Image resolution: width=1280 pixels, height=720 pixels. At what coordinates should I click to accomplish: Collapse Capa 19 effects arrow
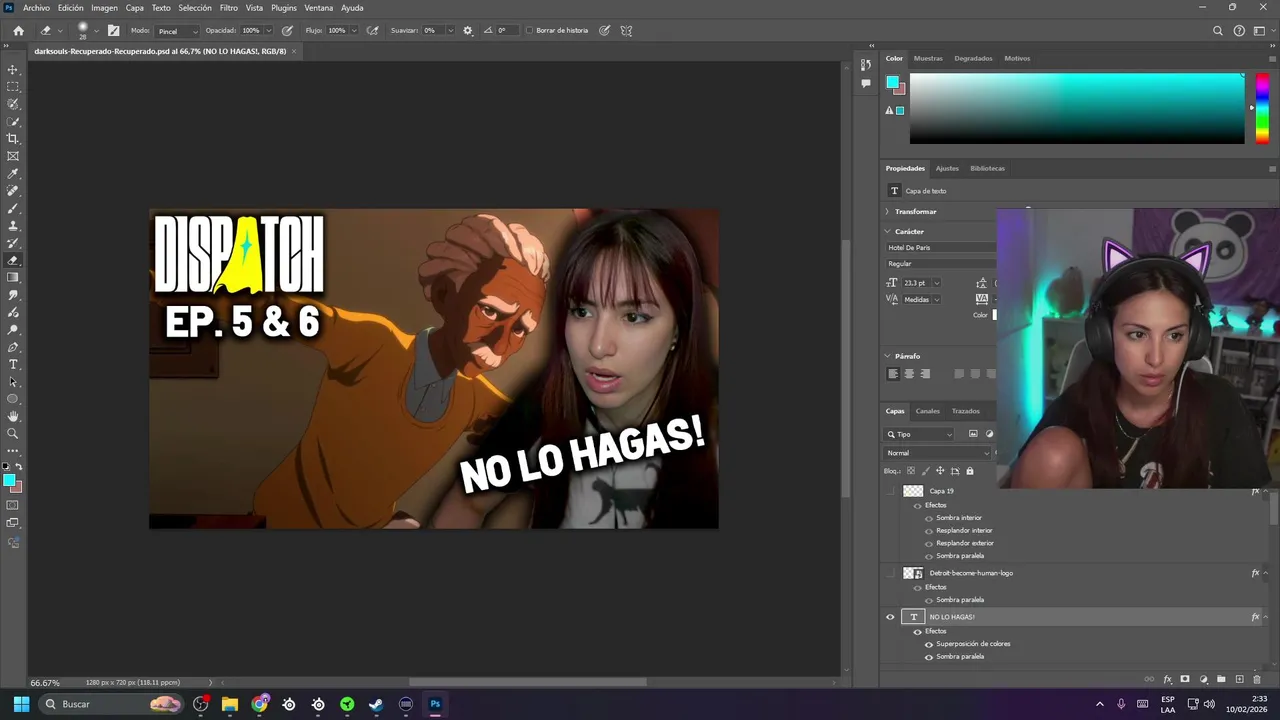point(1267,491)
